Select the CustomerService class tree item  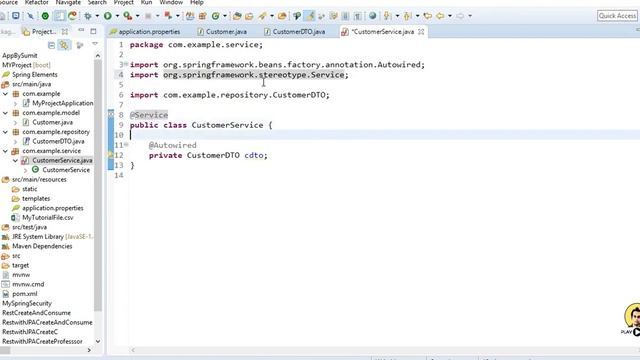tap(61, 170)
